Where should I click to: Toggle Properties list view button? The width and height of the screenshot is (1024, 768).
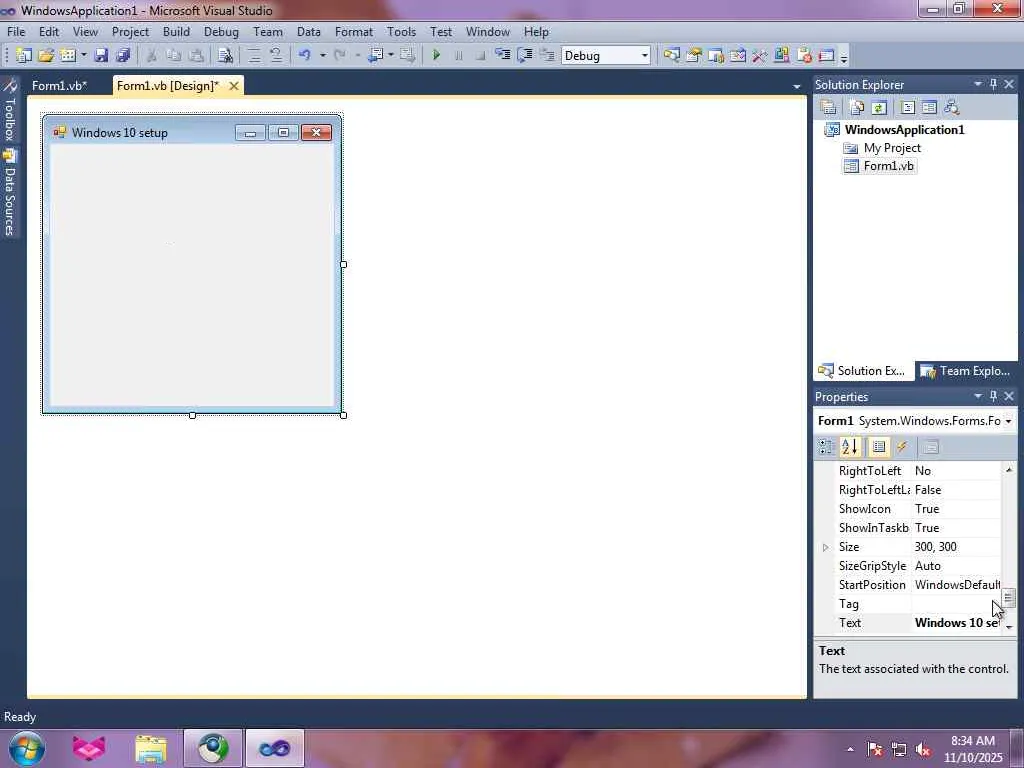coord(879,447)
